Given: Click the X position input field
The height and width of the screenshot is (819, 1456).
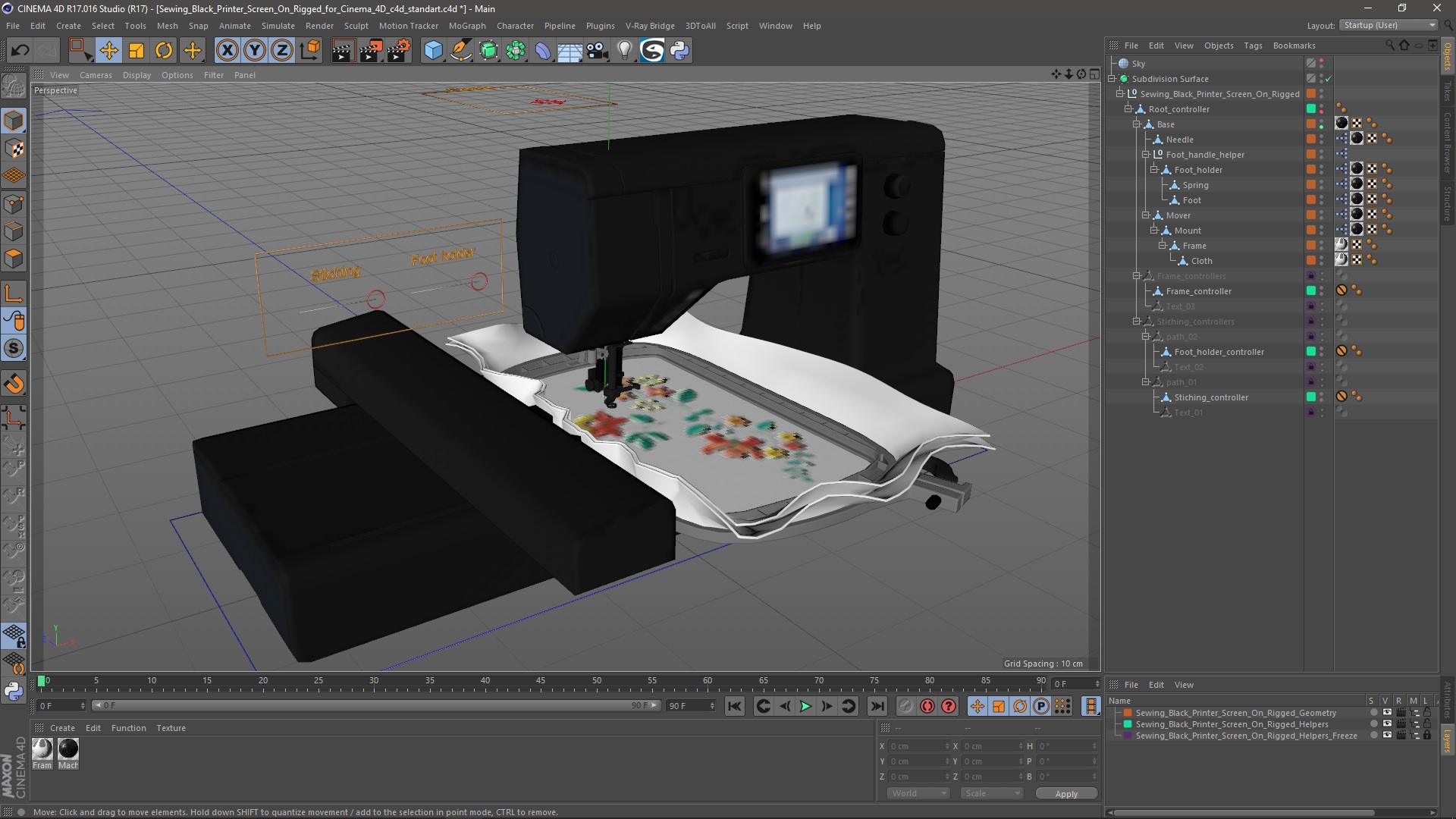Looking at the screenshot, I should (918, 746).
